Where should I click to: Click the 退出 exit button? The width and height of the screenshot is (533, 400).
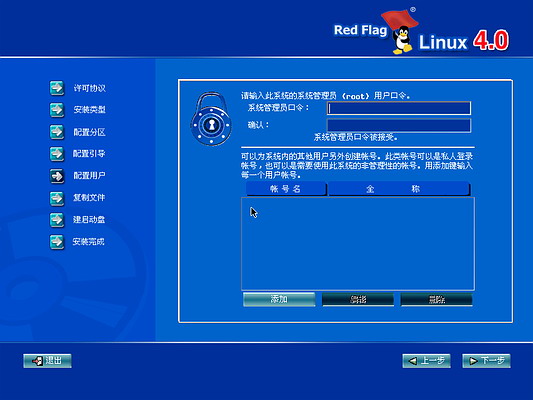coord(47,361)
